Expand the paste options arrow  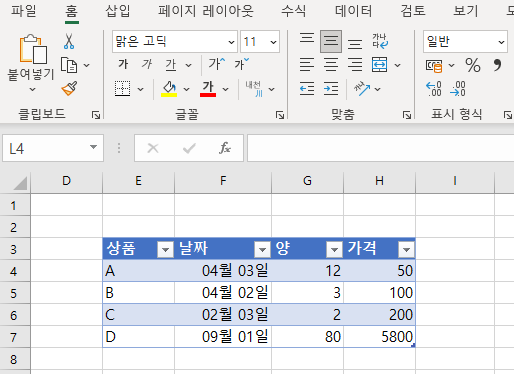[x=32, y=89]
